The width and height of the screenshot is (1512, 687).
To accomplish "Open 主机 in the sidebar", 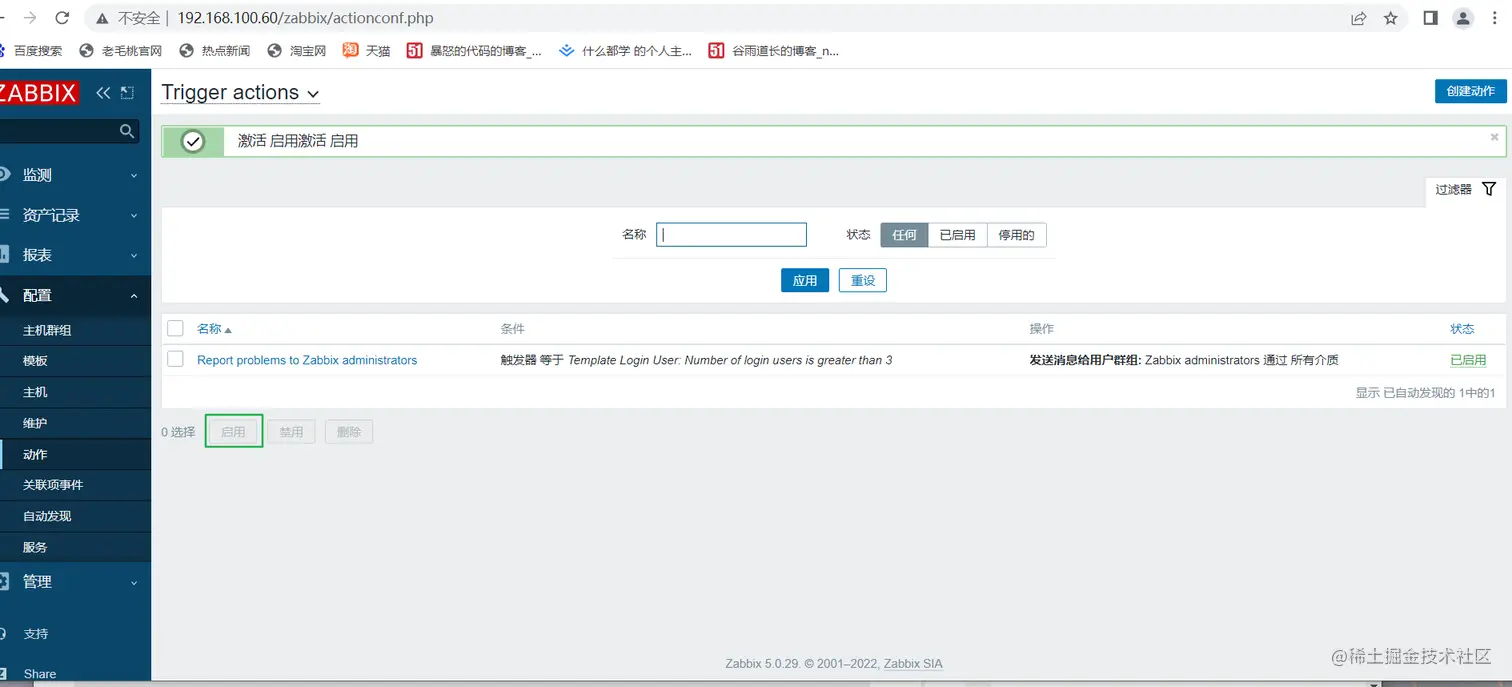I will [x=75, y=392].
